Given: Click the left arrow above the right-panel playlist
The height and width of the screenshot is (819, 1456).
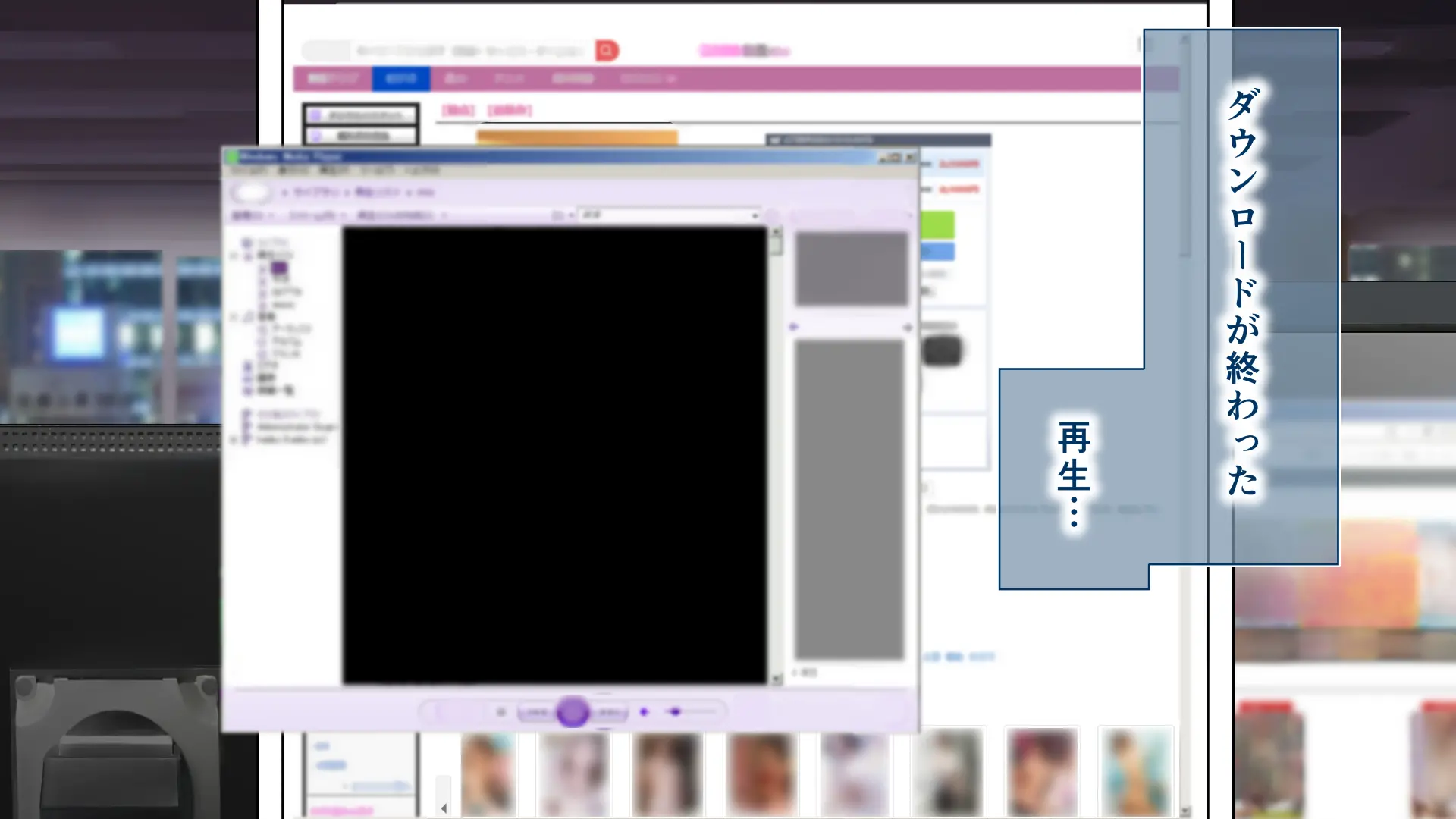Looking at the screenshot, I should (x=794, y=327).
